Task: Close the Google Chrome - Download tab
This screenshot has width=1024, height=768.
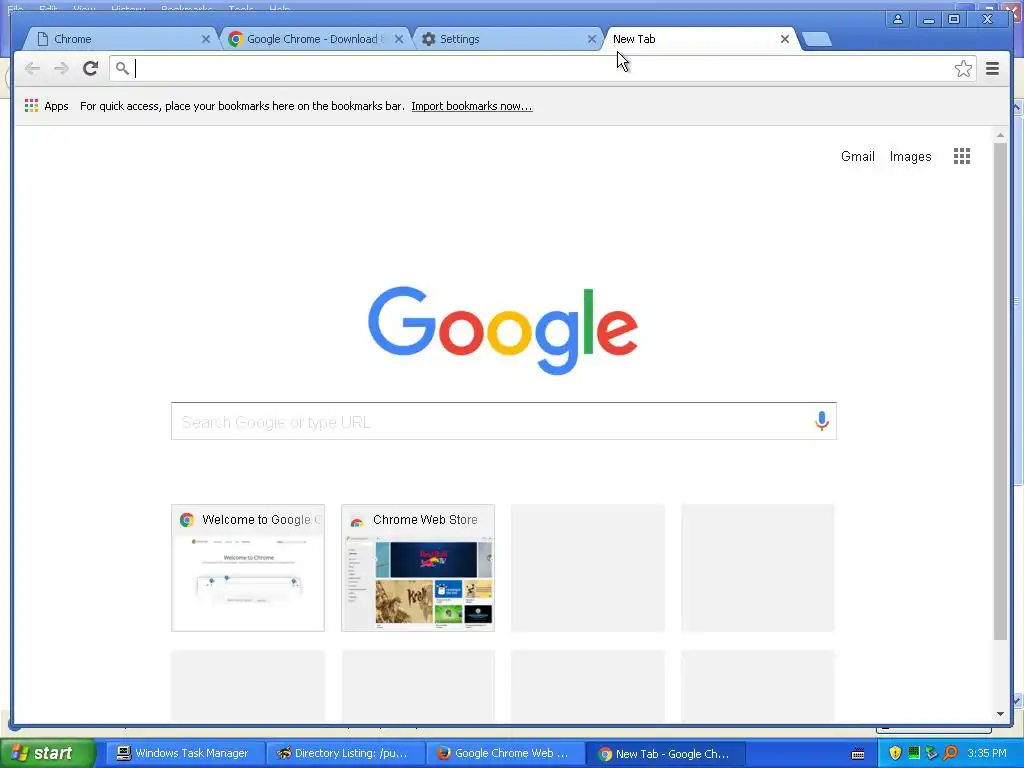Action: coord(399,39)
